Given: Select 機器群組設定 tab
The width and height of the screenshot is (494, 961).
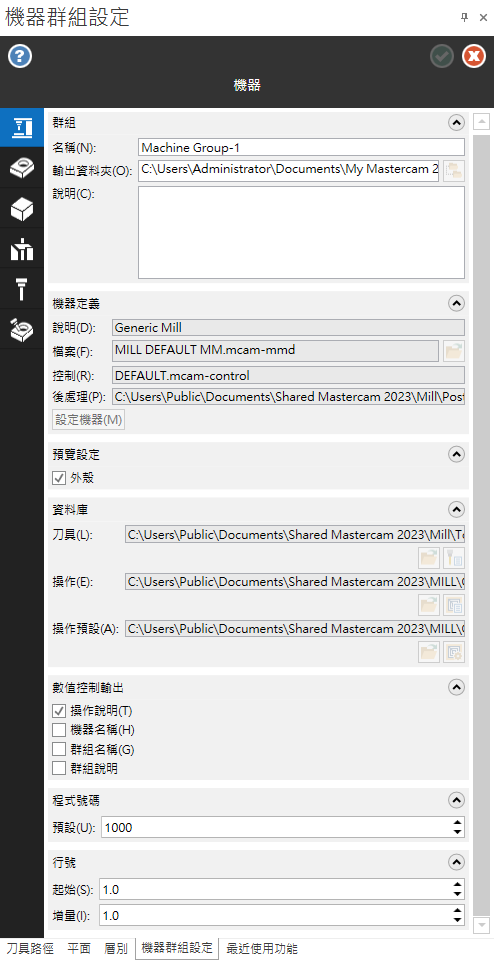Looking at the screenshot, I should [177, 948].
